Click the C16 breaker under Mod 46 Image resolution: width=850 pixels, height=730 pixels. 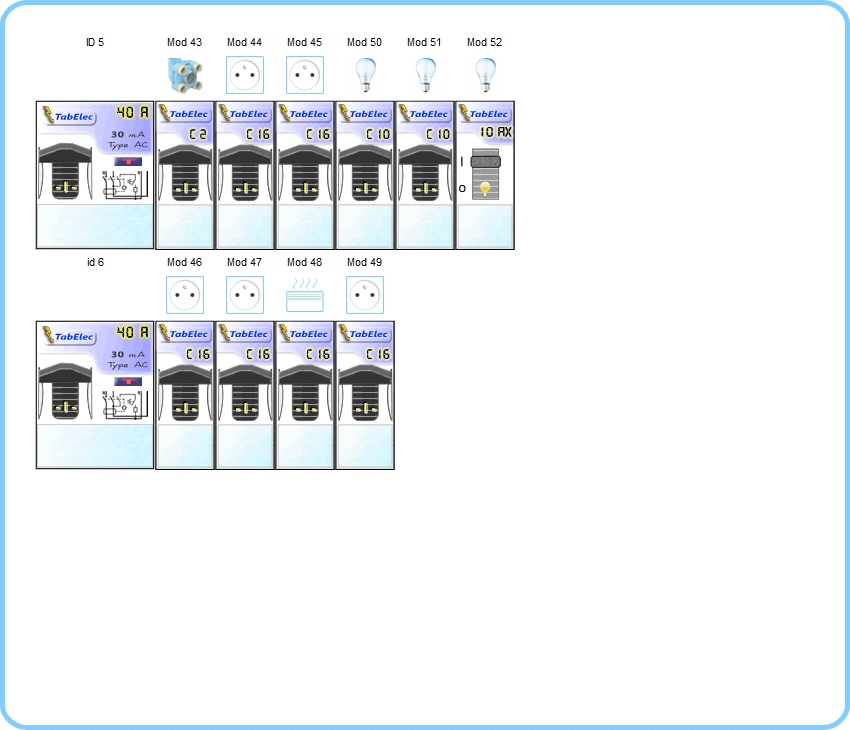point(185,395)
